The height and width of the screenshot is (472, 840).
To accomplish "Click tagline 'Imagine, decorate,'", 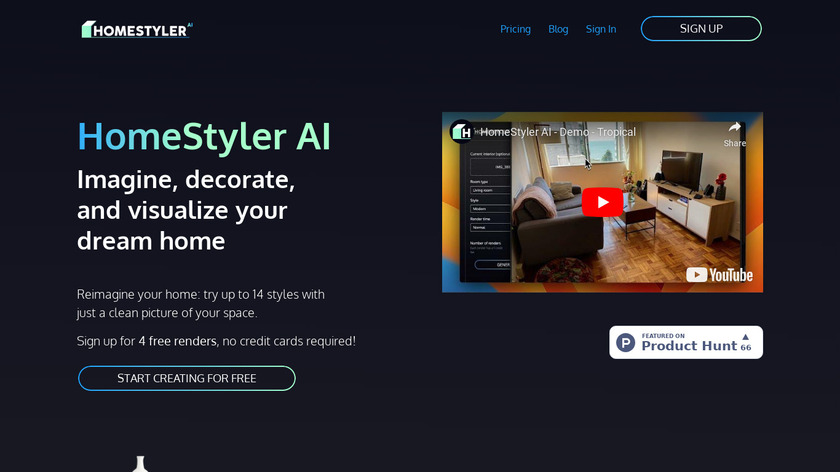I will (x=186, y=179).
